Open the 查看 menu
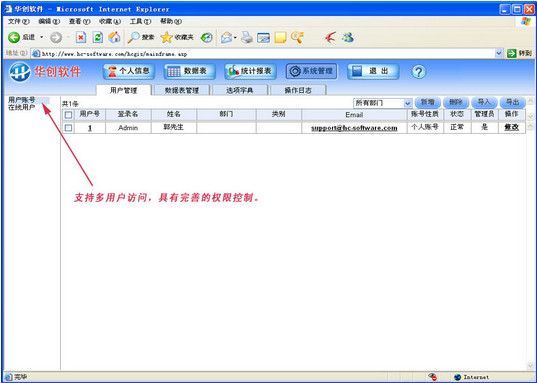 (x=79, y=21)
